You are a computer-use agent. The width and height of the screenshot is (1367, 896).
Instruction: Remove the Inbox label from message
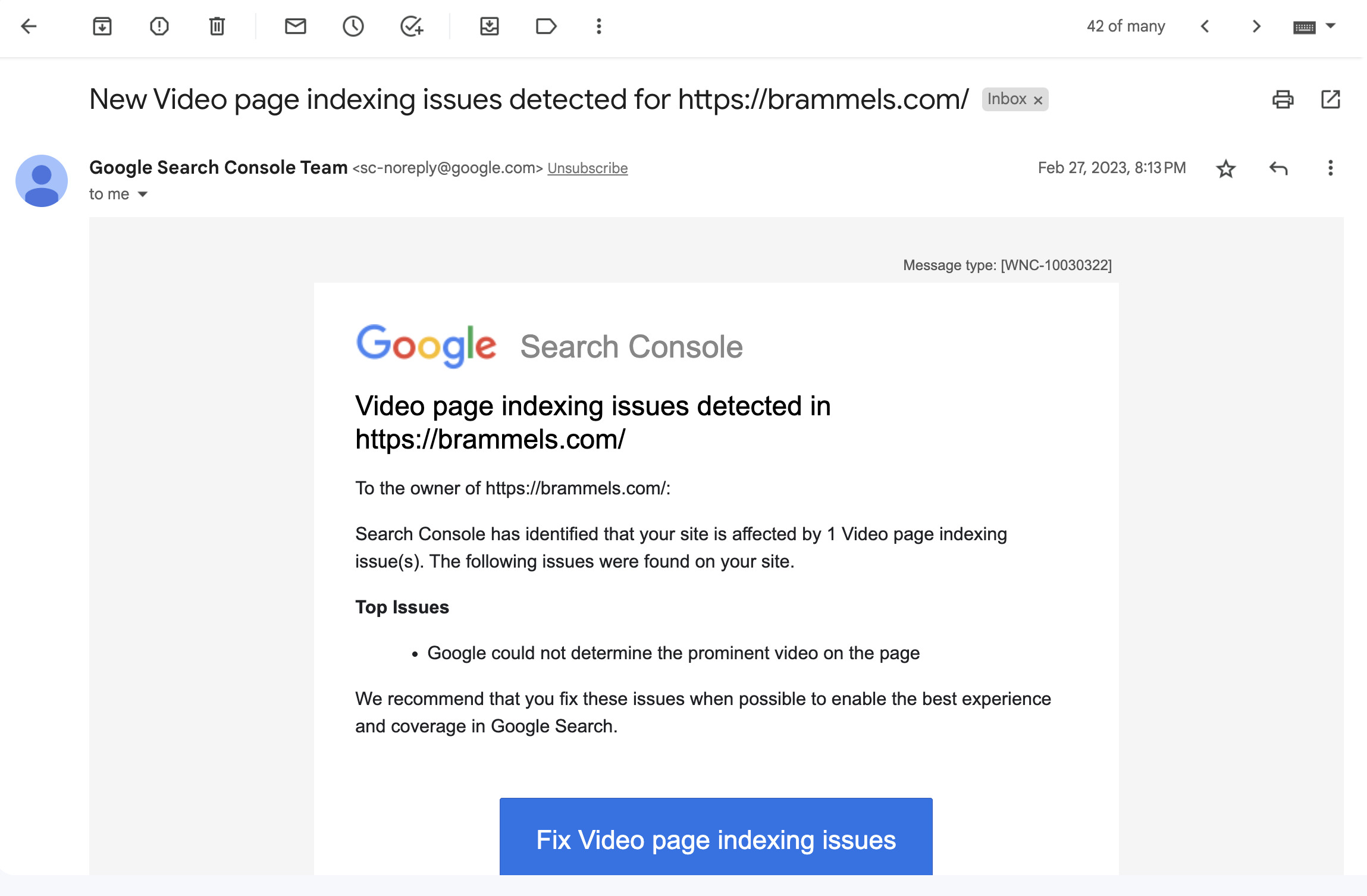[1038, 100]
